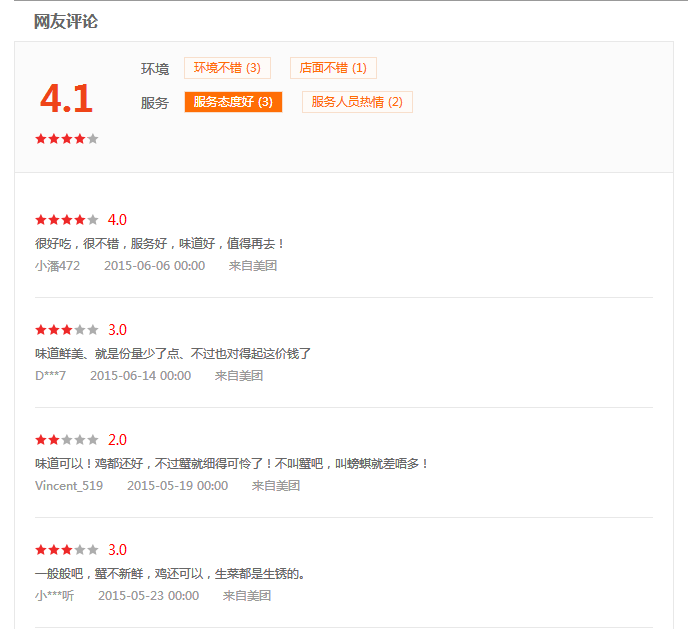Click username Vincent_519

(x=69, y=486)
